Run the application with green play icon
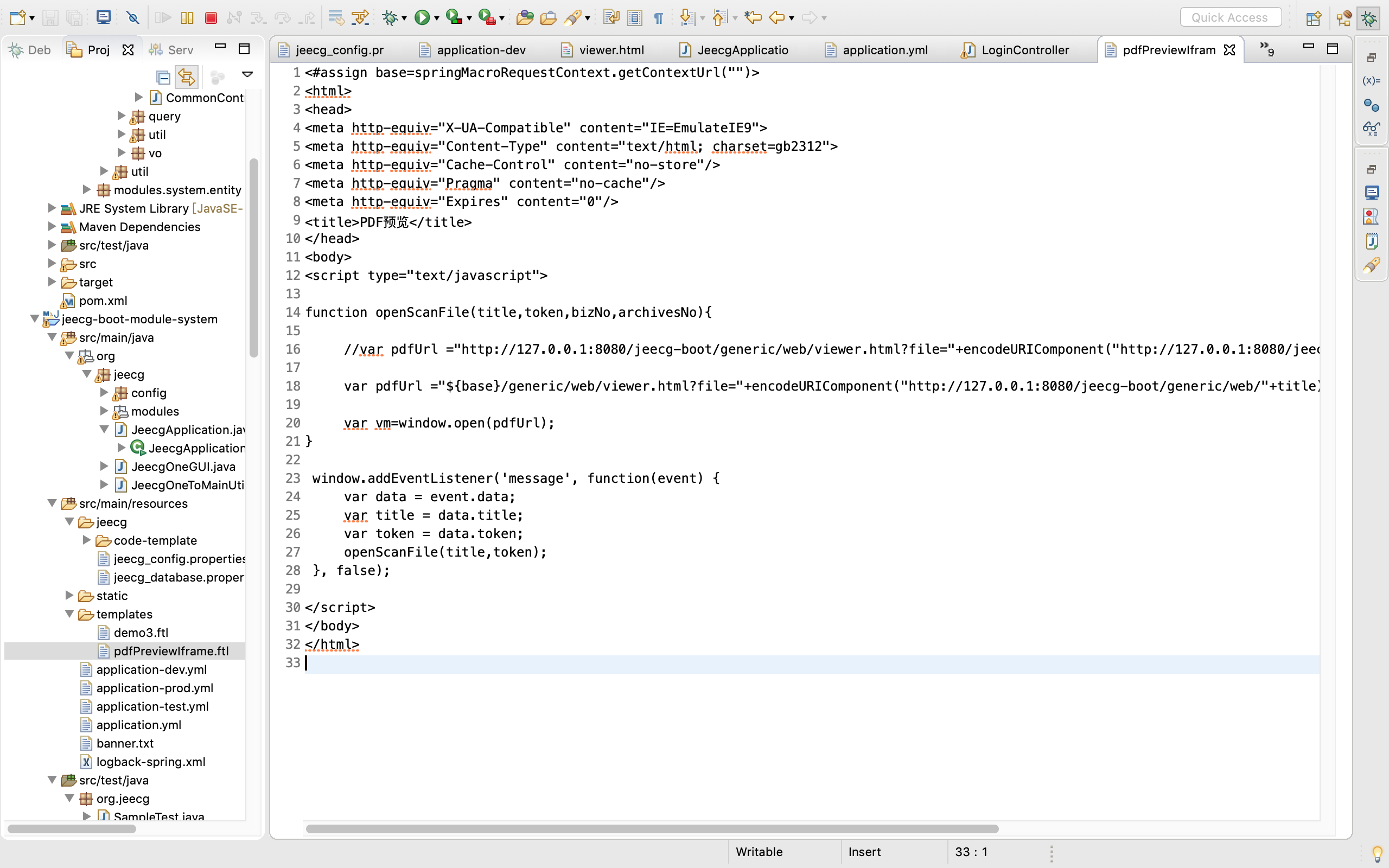 tap(422, 18)
